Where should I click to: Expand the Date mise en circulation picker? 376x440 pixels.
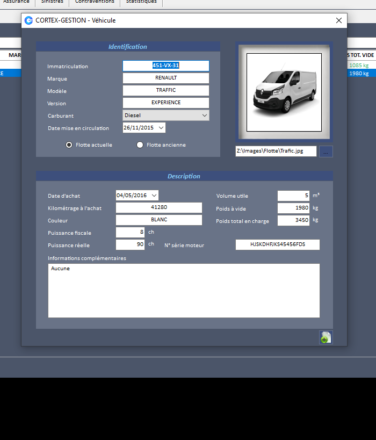pos(161,128)
